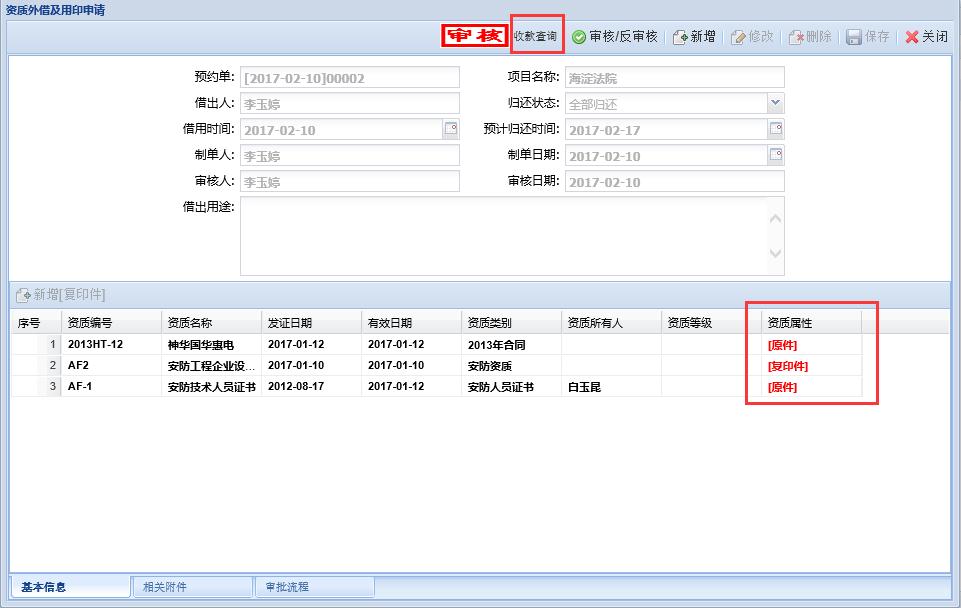Screen dimensions: 961x608
Task: Click [复印件] link in row 2
Action: tap(787, 366)
